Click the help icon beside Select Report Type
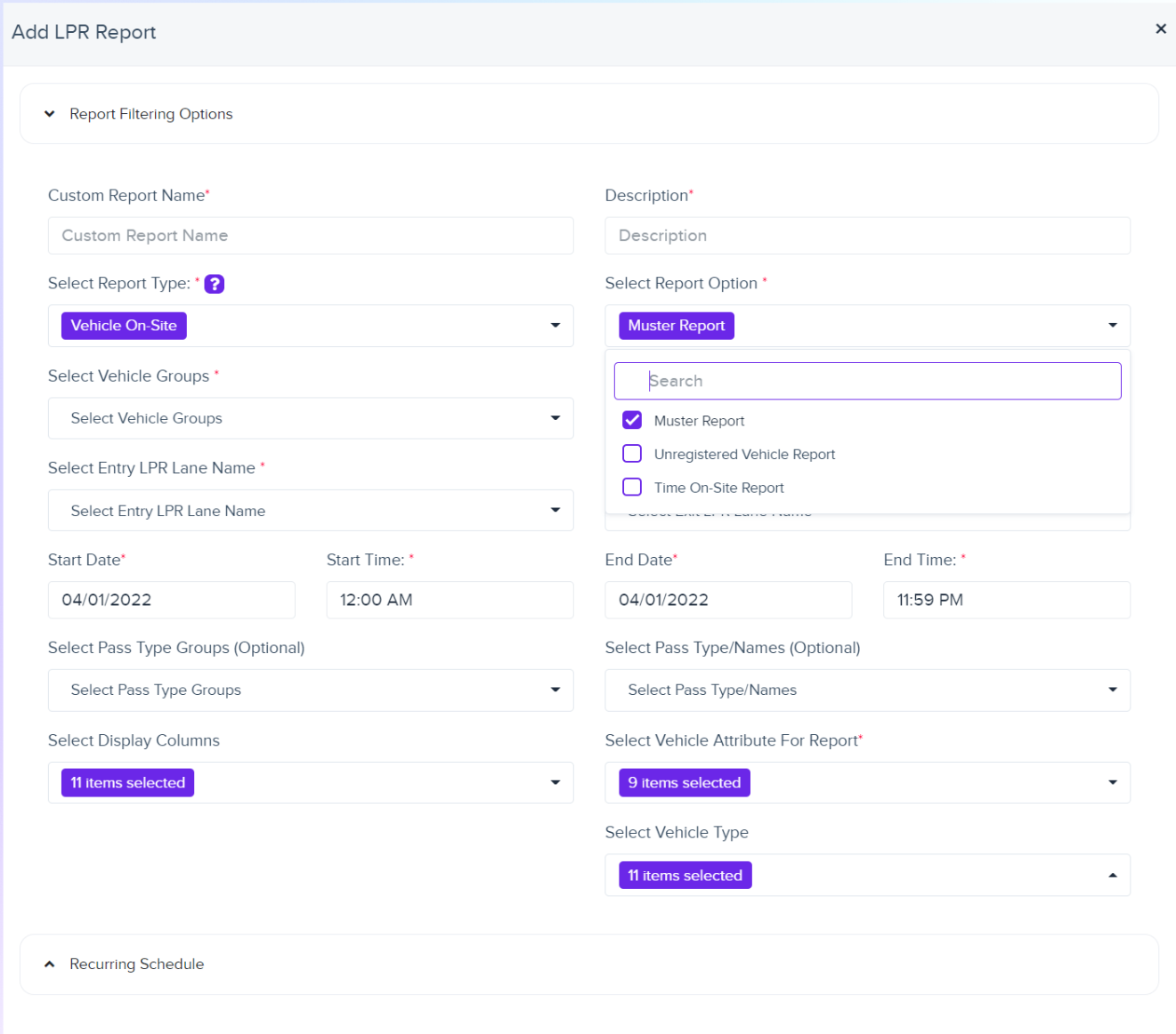1176x1034 pixels. [214, 283]
